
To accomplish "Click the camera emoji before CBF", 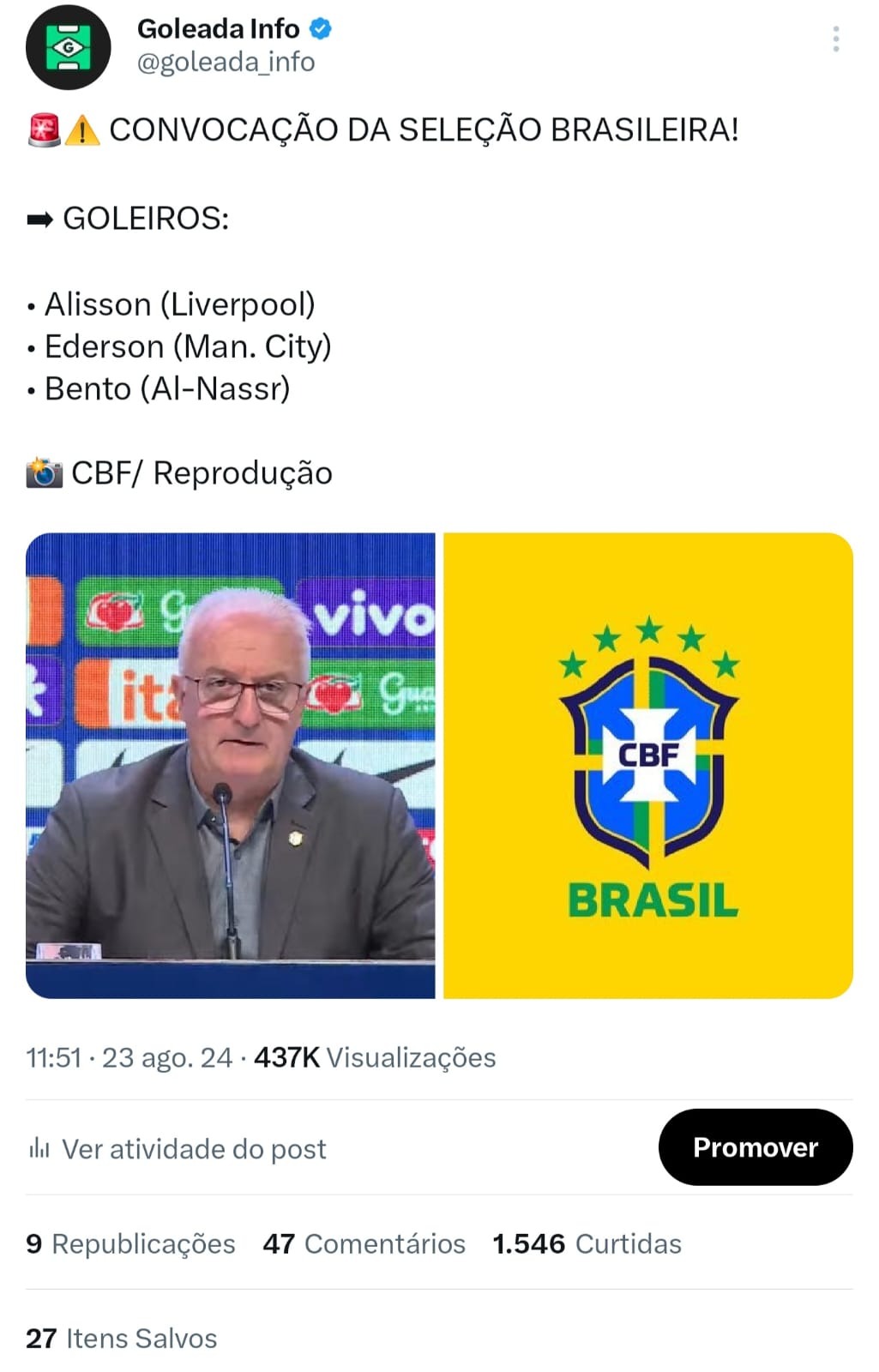I will tap(45, 472).
